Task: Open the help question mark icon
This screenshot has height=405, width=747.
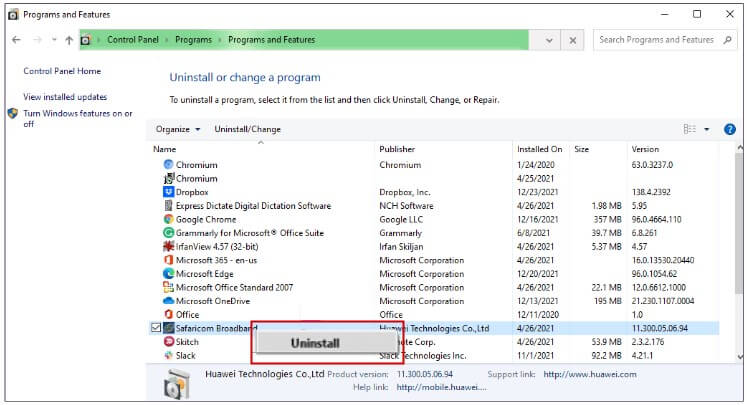Action: (x=729, y=129)
